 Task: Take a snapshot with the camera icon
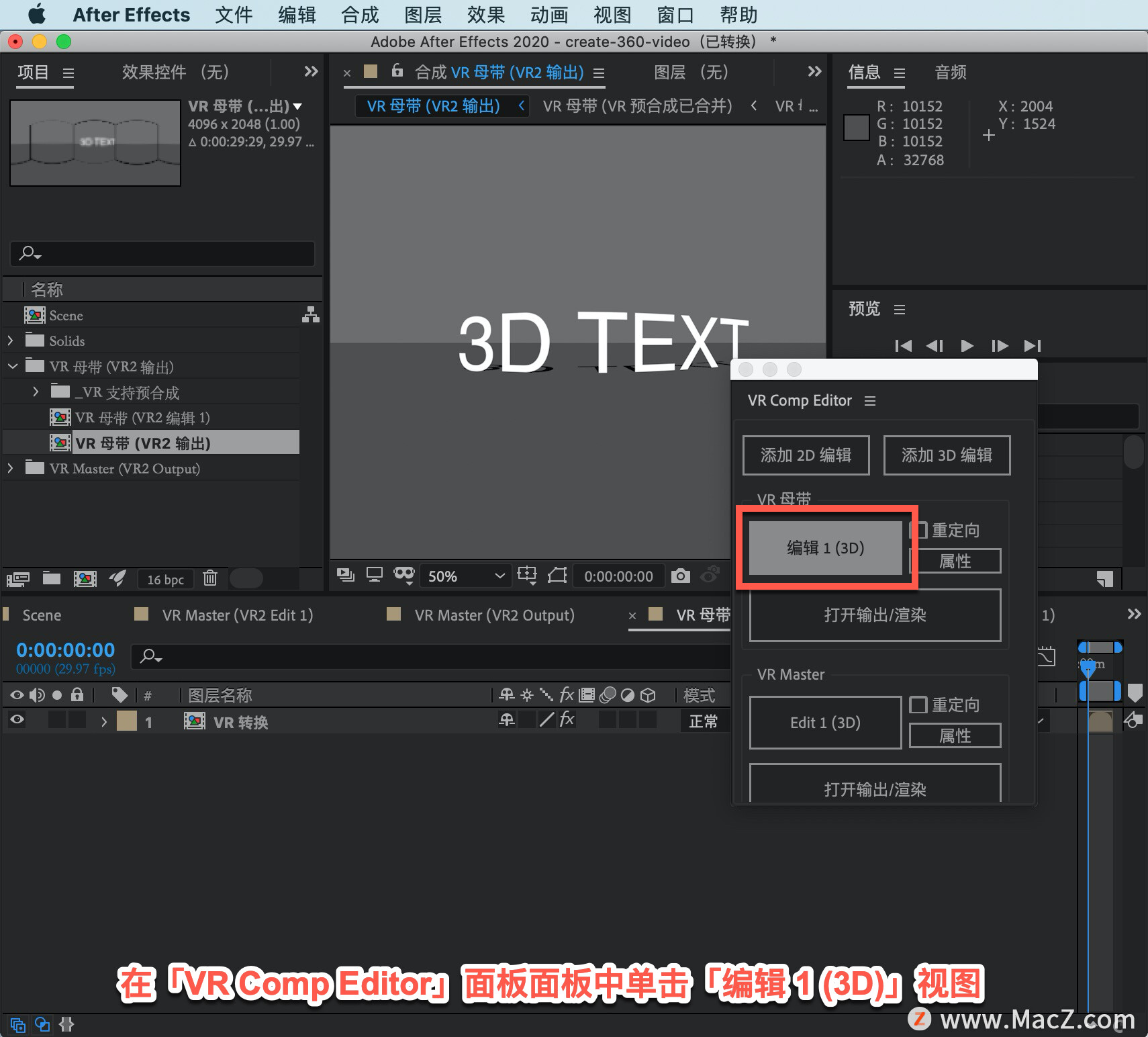[x=680, y=576]
